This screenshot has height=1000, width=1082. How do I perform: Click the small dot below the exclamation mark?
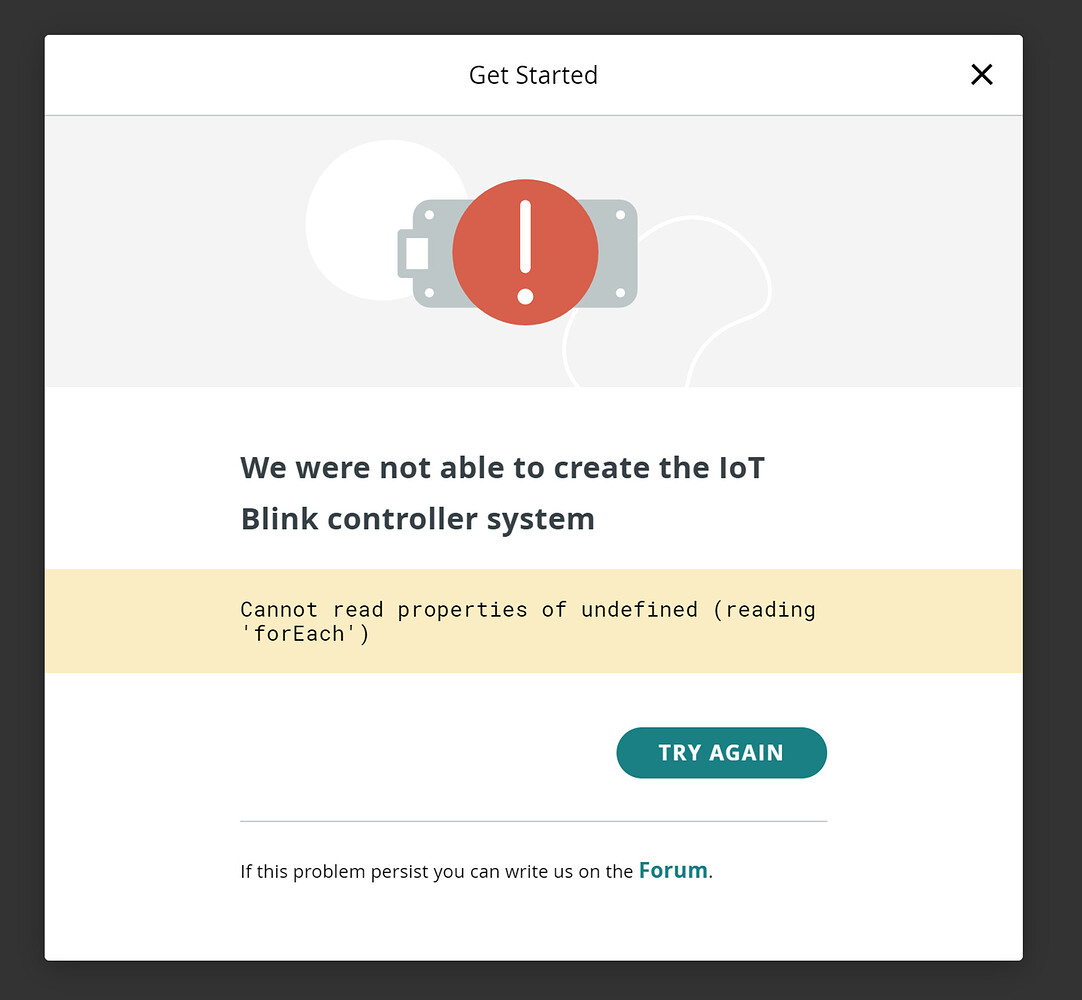point(525,295)
